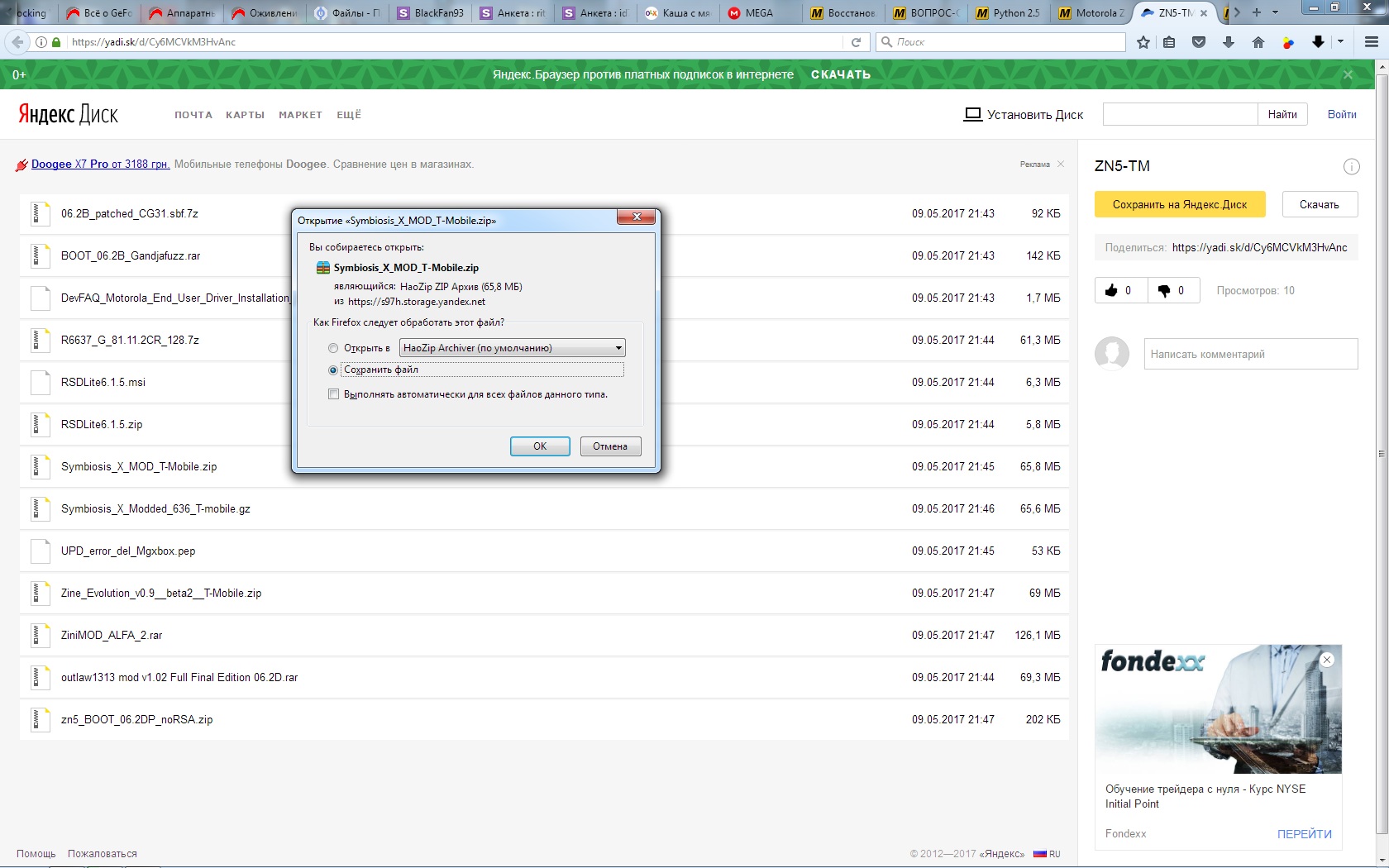Click the Пожаловаться footer link
The height and width of the screenshot is (868, 1389).
103,854
